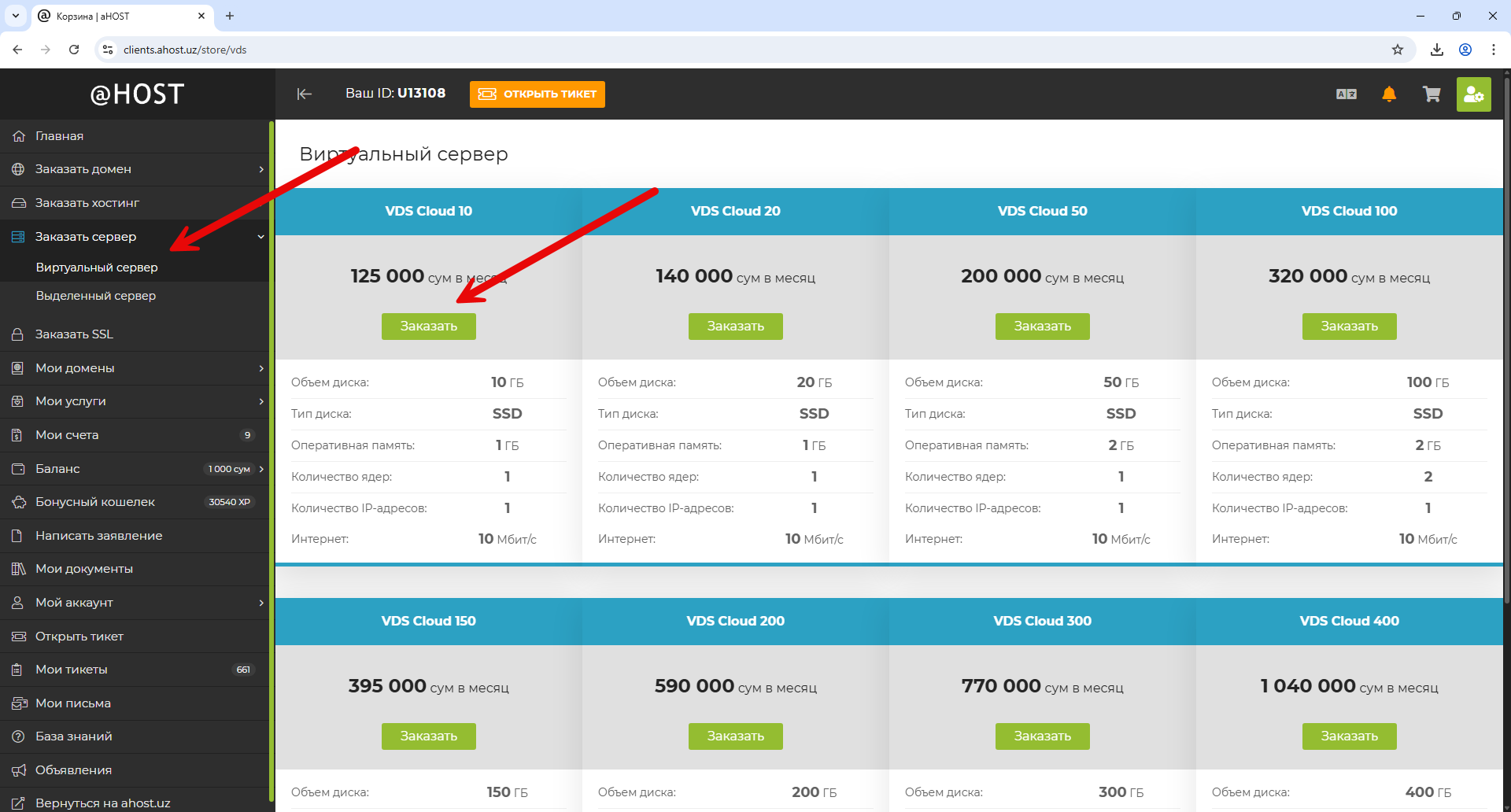
Task: Click the ticket icon beside Открыть тикет in sidebar
Action: point(18,637)
